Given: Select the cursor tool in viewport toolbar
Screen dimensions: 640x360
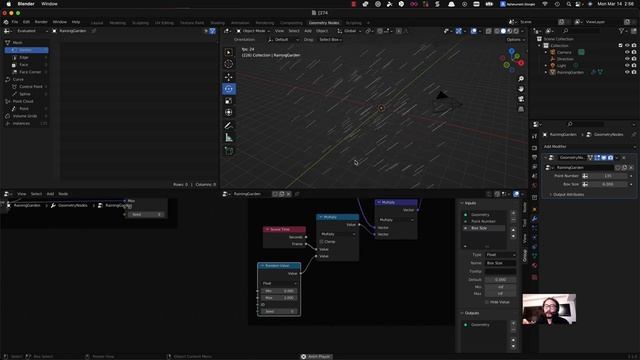Looking at the screenshot, I should point(229,64).
